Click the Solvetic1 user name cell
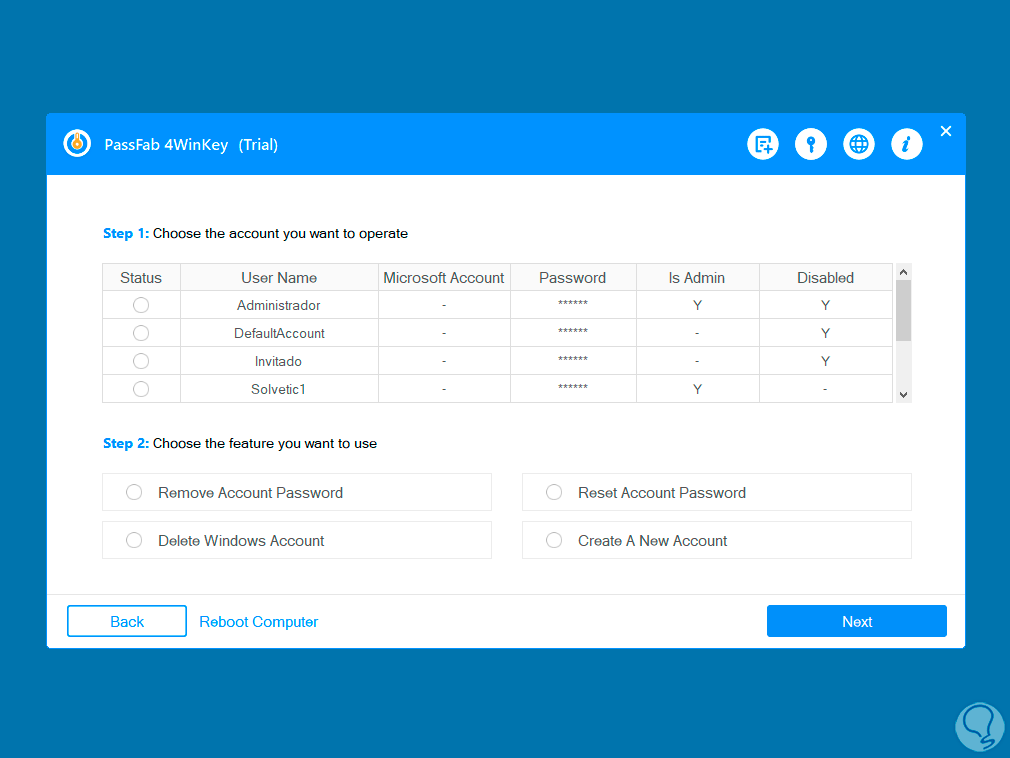 279,389
